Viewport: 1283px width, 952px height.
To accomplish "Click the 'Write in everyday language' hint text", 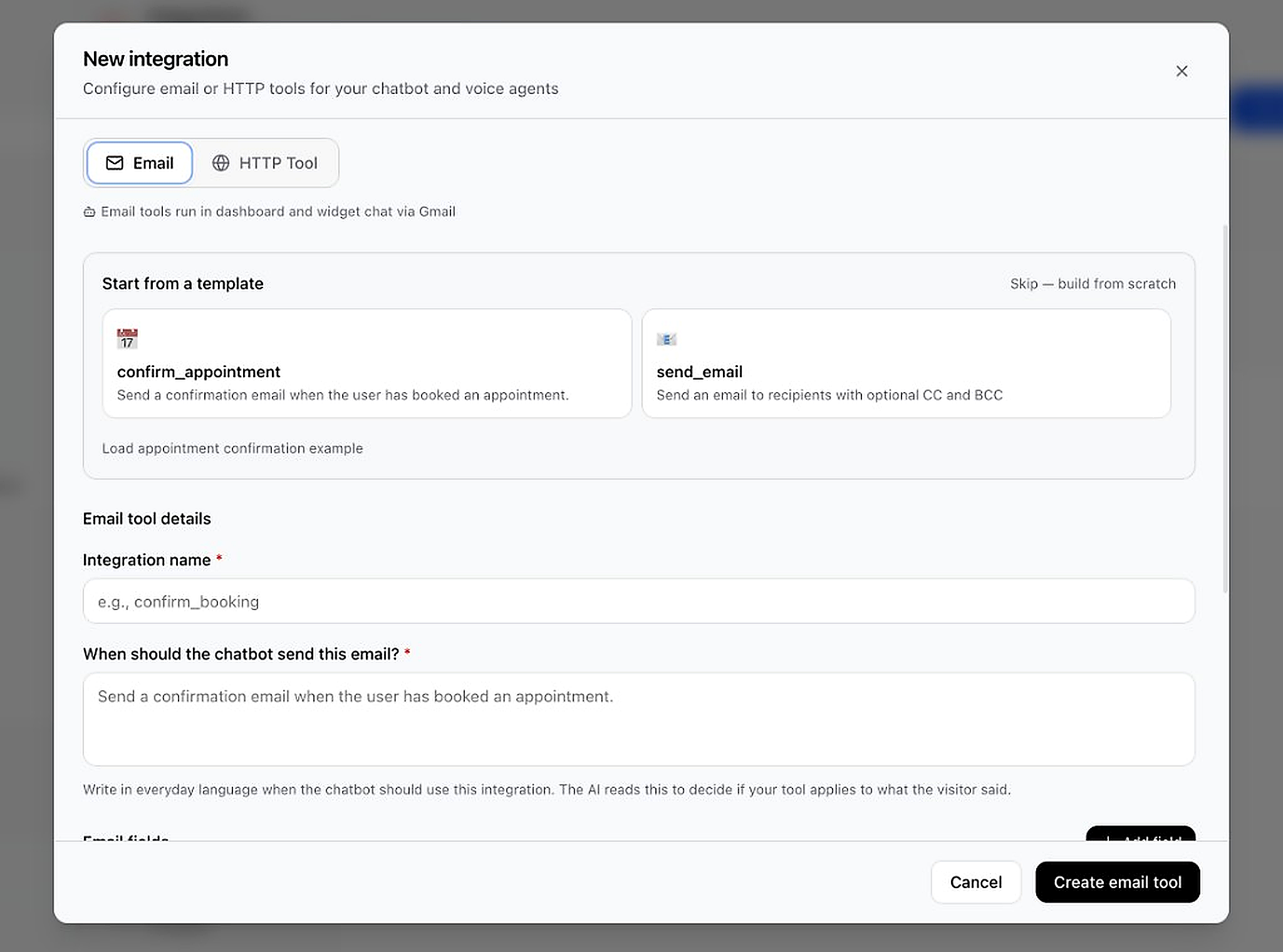I will pos(547,790).
